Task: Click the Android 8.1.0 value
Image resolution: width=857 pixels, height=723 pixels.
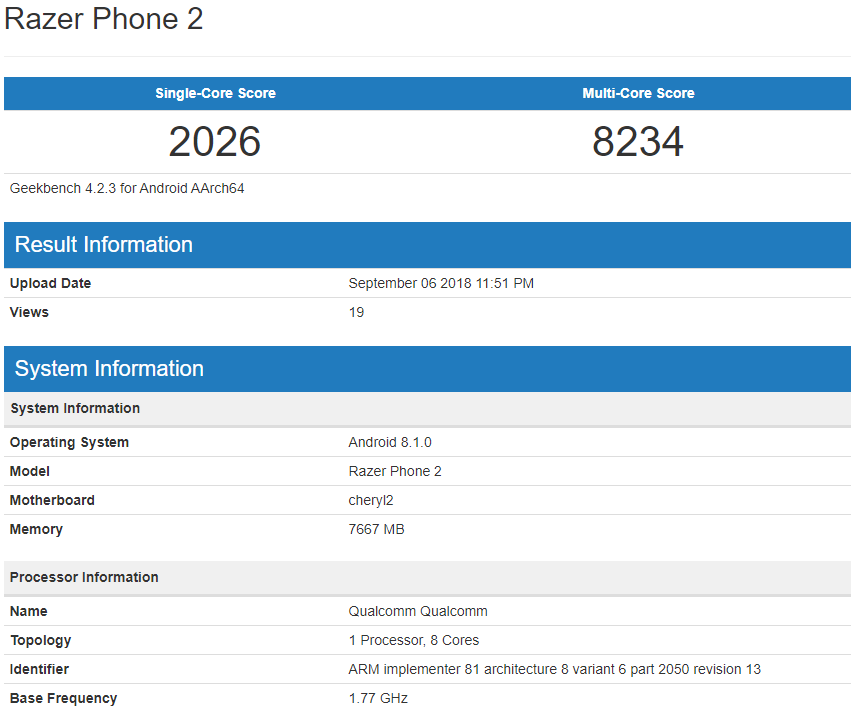Action: point(389,442)
